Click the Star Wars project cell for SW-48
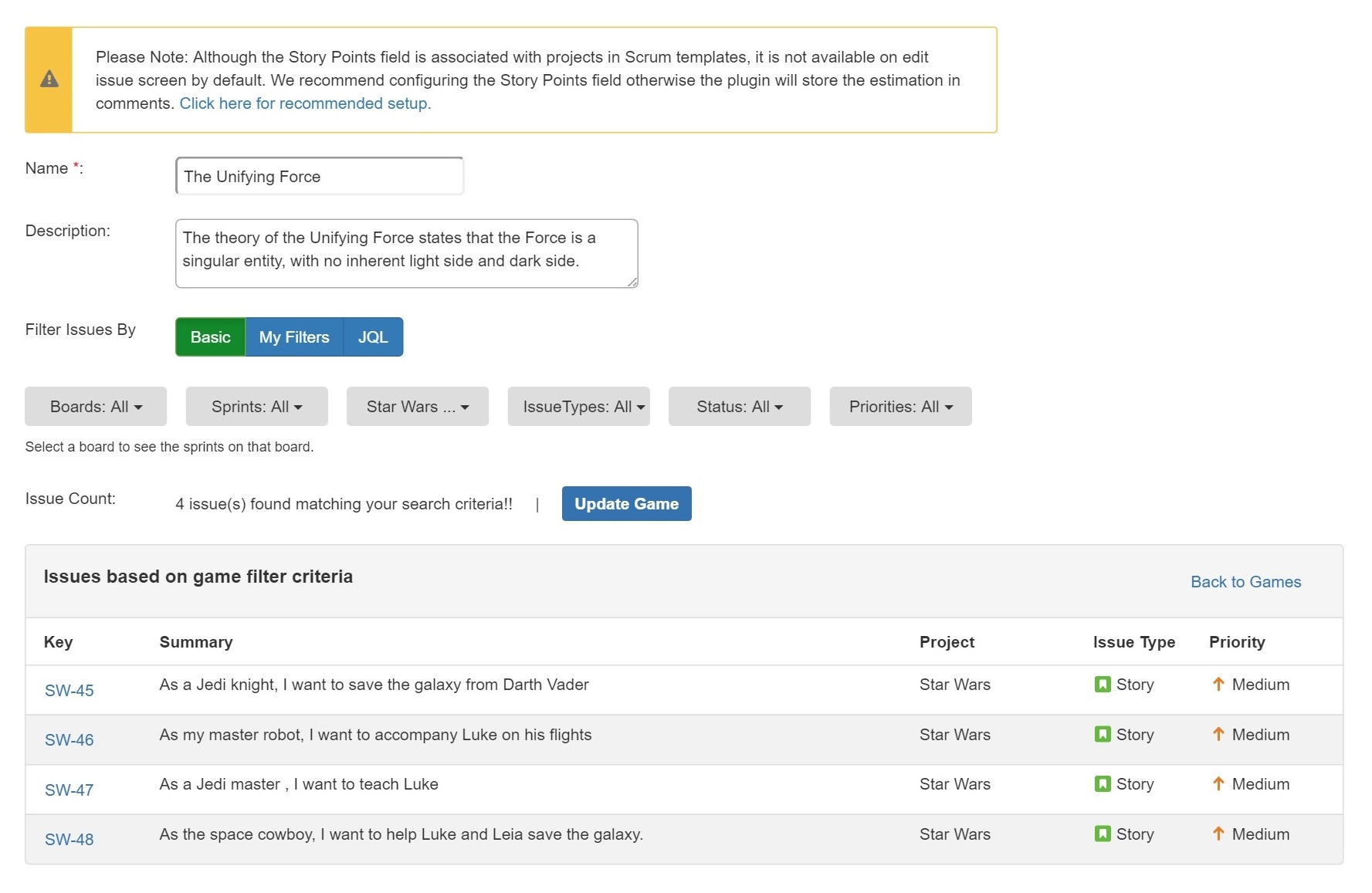The image size is (1372, 893). 955,834
